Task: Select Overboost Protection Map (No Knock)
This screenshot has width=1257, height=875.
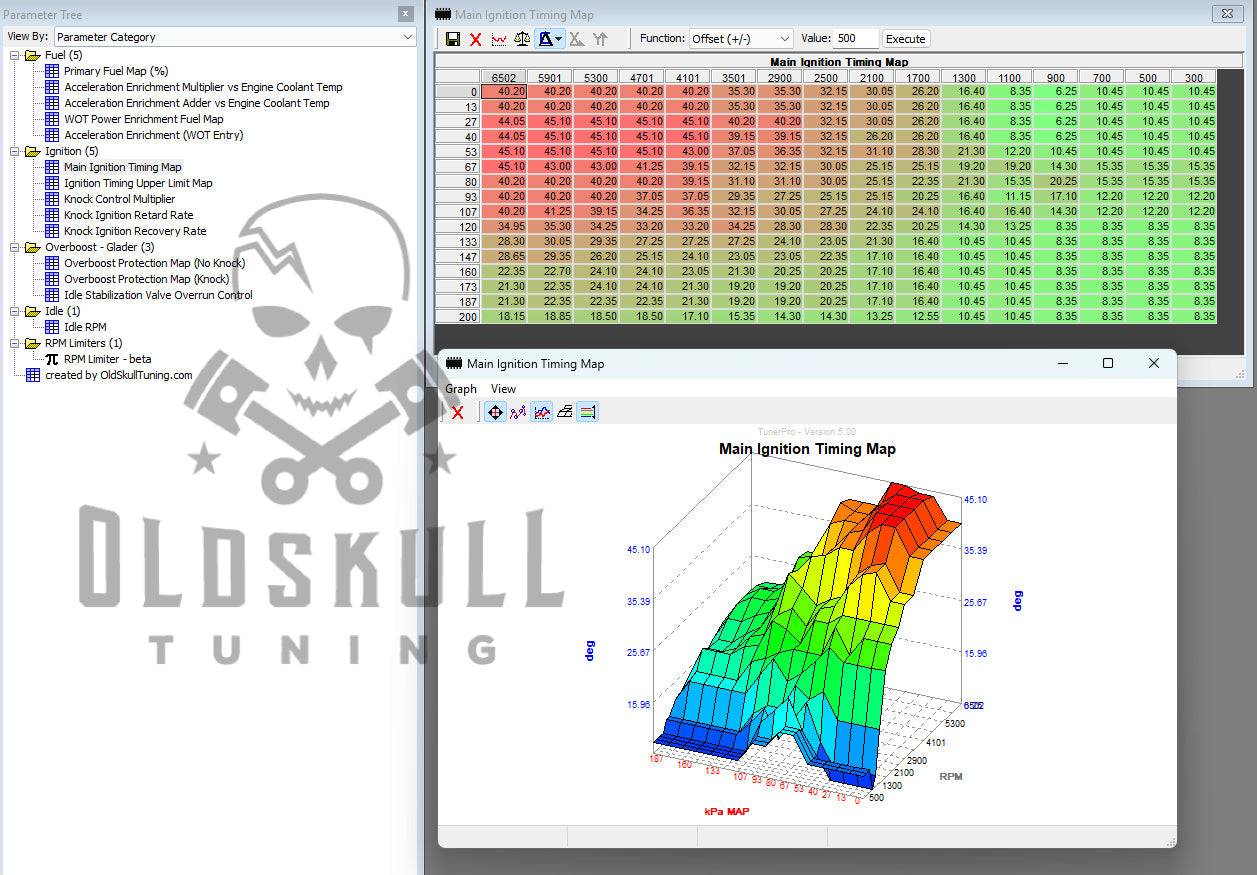Action: pos(154,263)
